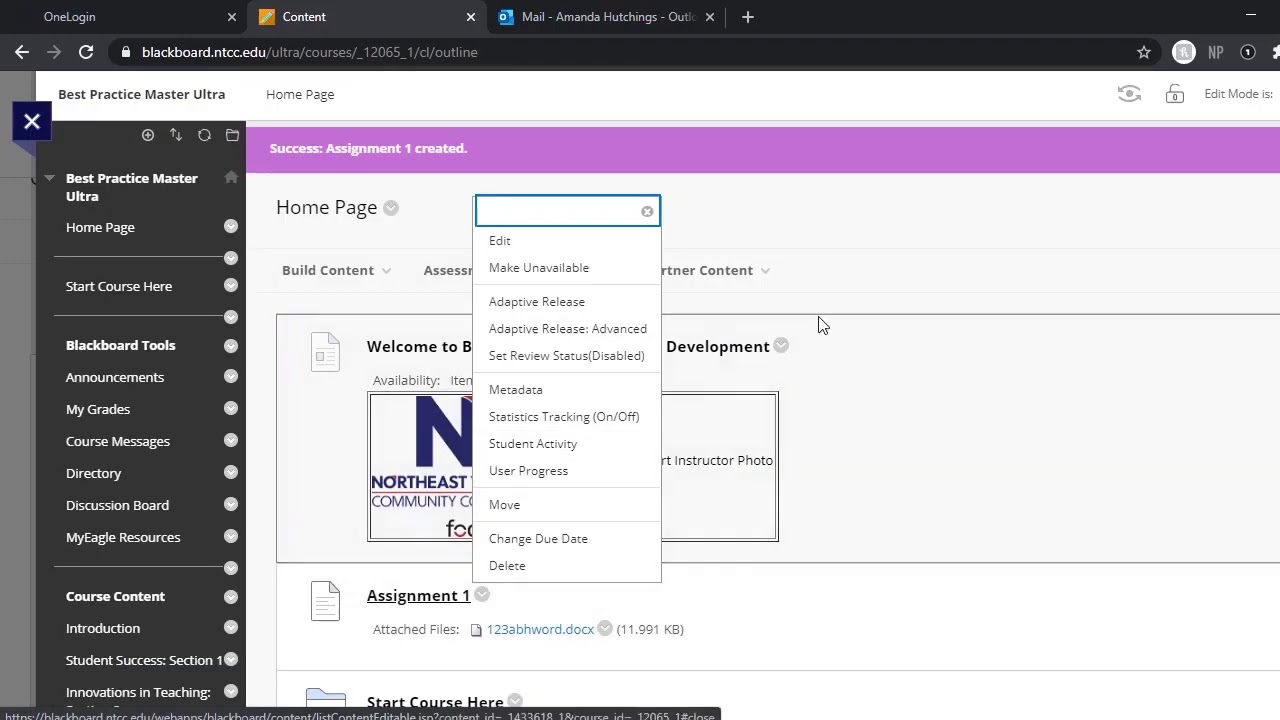Open options chevron for Announcements
Image resolution: width=1280 pixels, height=720 pixels.
point(231,377)
